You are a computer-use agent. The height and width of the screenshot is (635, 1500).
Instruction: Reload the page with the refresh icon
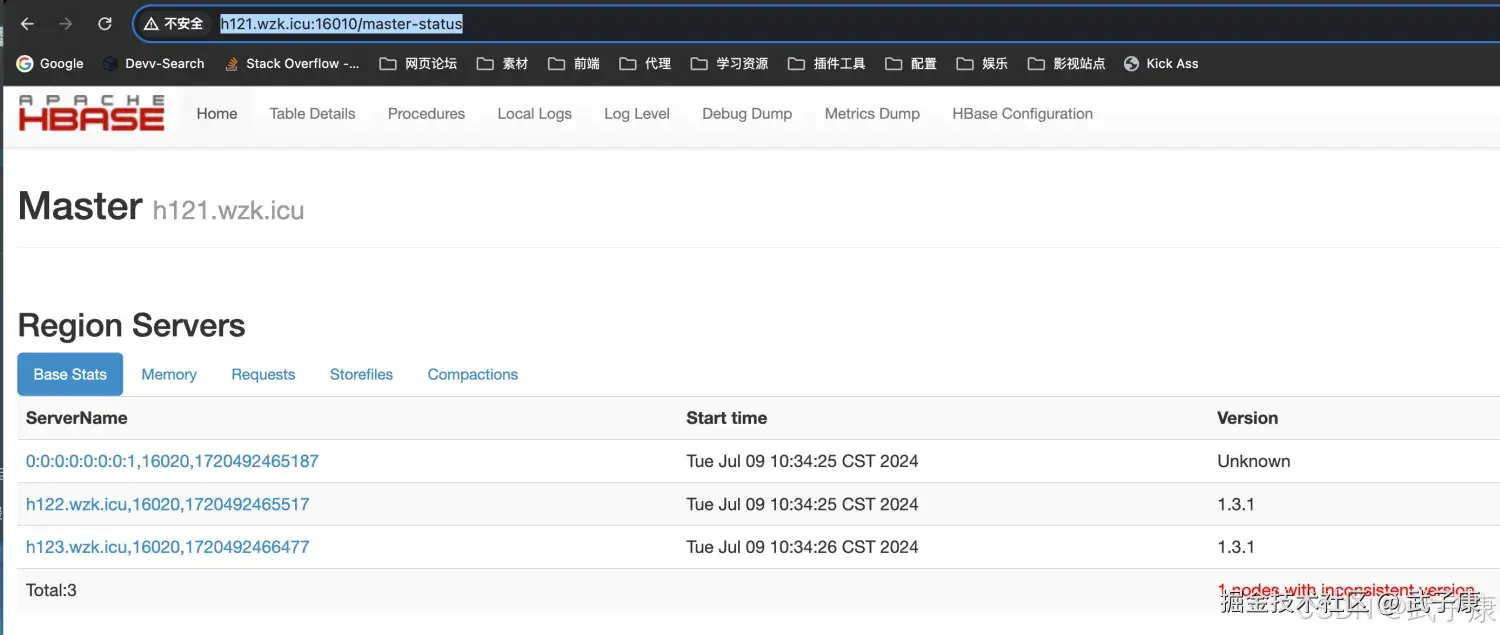pos(105,23)
